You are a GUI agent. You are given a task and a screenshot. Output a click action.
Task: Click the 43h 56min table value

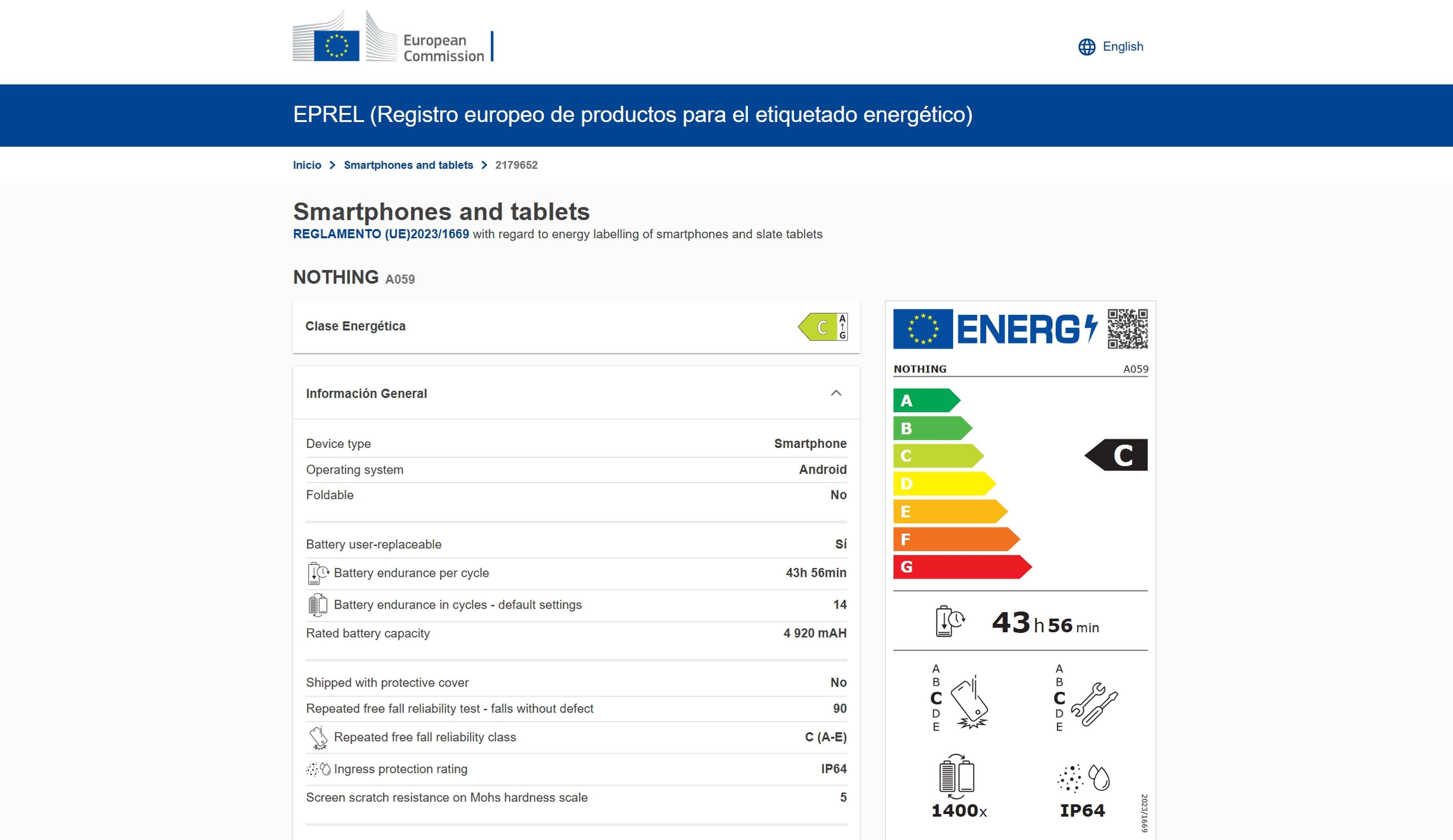(x=816, y=572)
